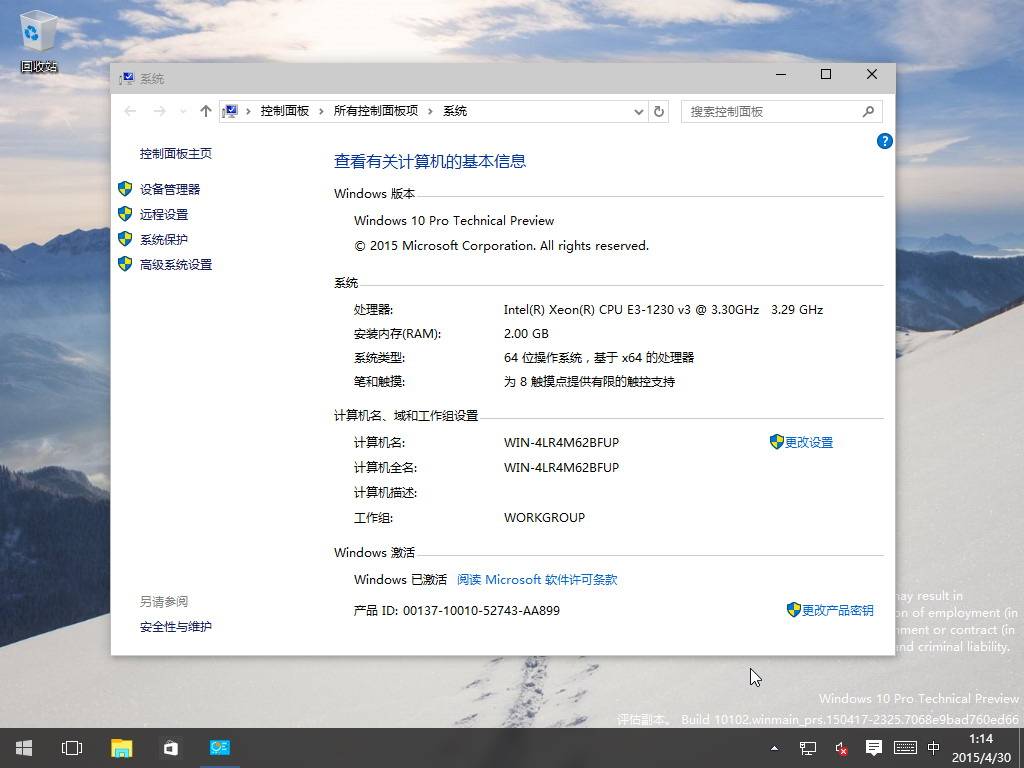Screen dimensions: 1024x768
Task: Select the WORKGROUP value
Action: point(544,518)
